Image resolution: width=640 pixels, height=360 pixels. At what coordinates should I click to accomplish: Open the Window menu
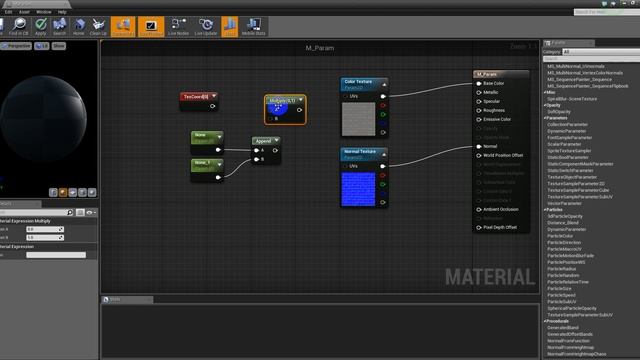click(x=44, y=12)
